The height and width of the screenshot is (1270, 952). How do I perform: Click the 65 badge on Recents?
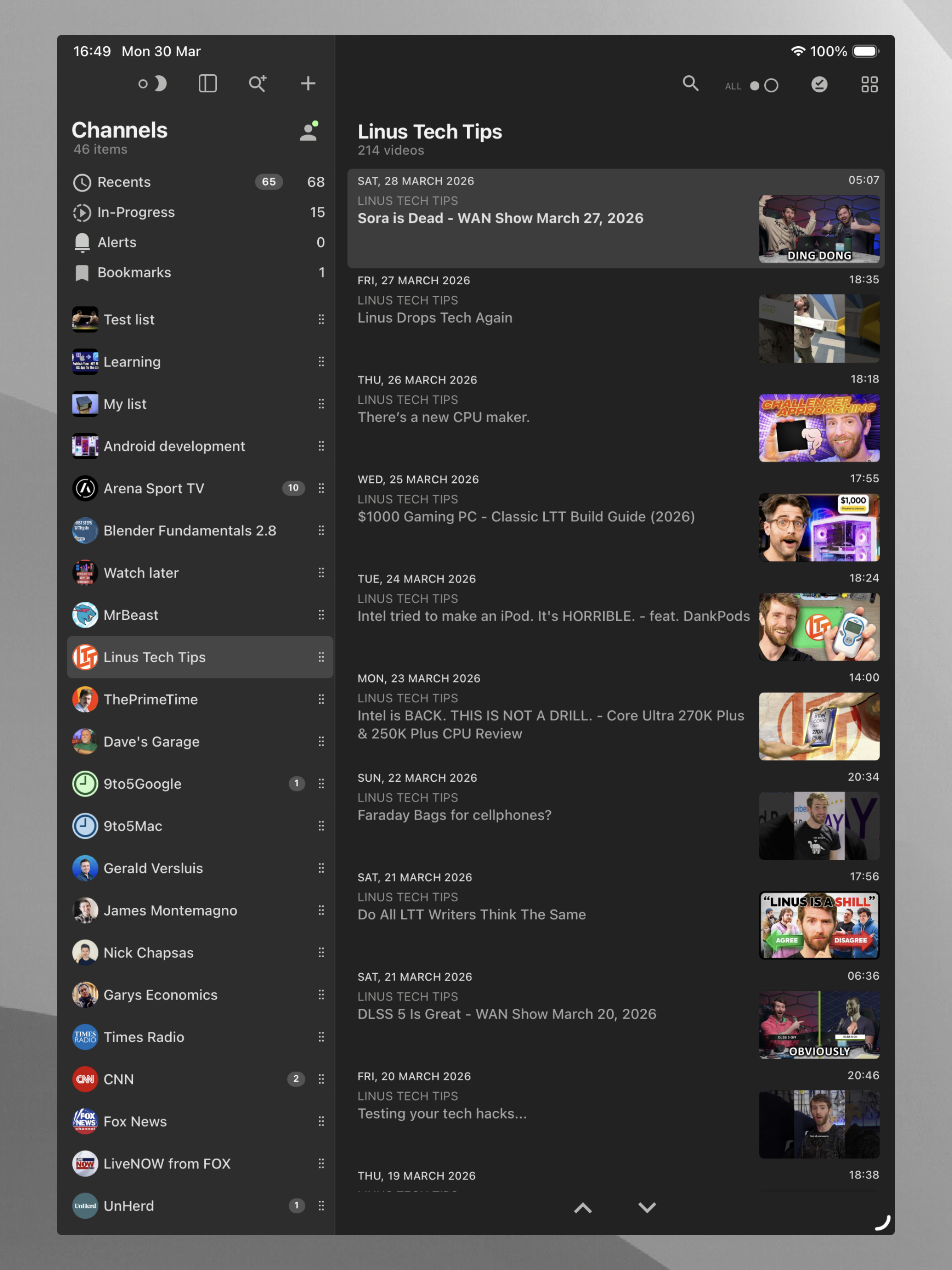pyautogui.click(x=268, y=182)
